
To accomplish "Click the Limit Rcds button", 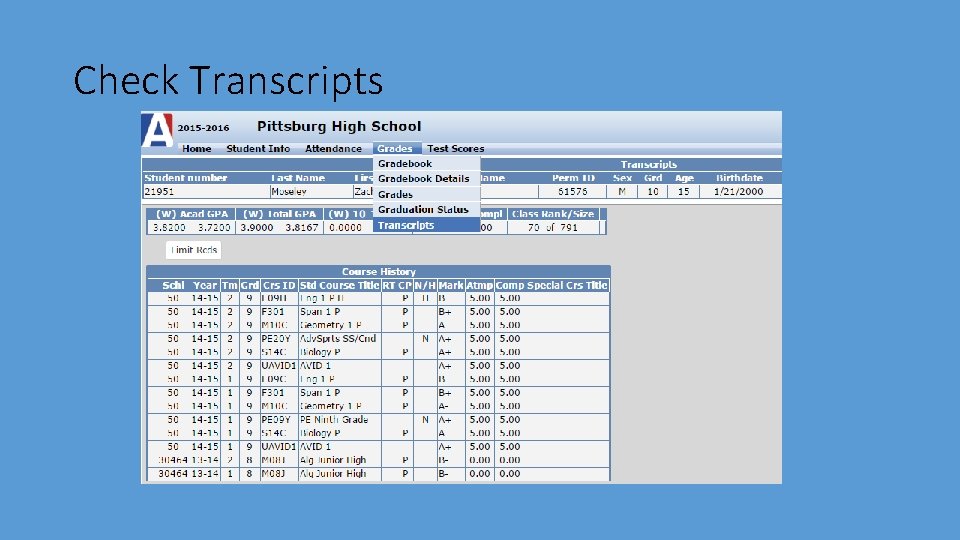I will [x=193, y=250].
